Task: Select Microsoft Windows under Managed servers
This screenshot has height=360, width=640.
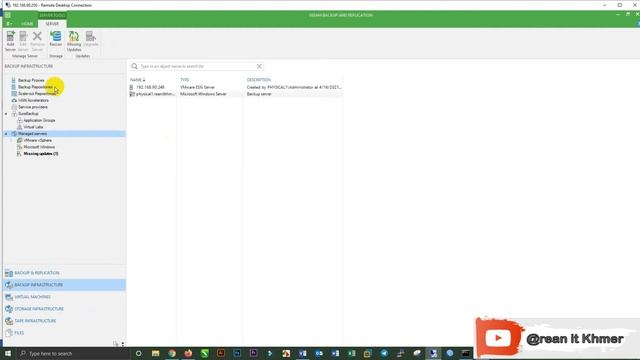Action: (x=40, y=147)
